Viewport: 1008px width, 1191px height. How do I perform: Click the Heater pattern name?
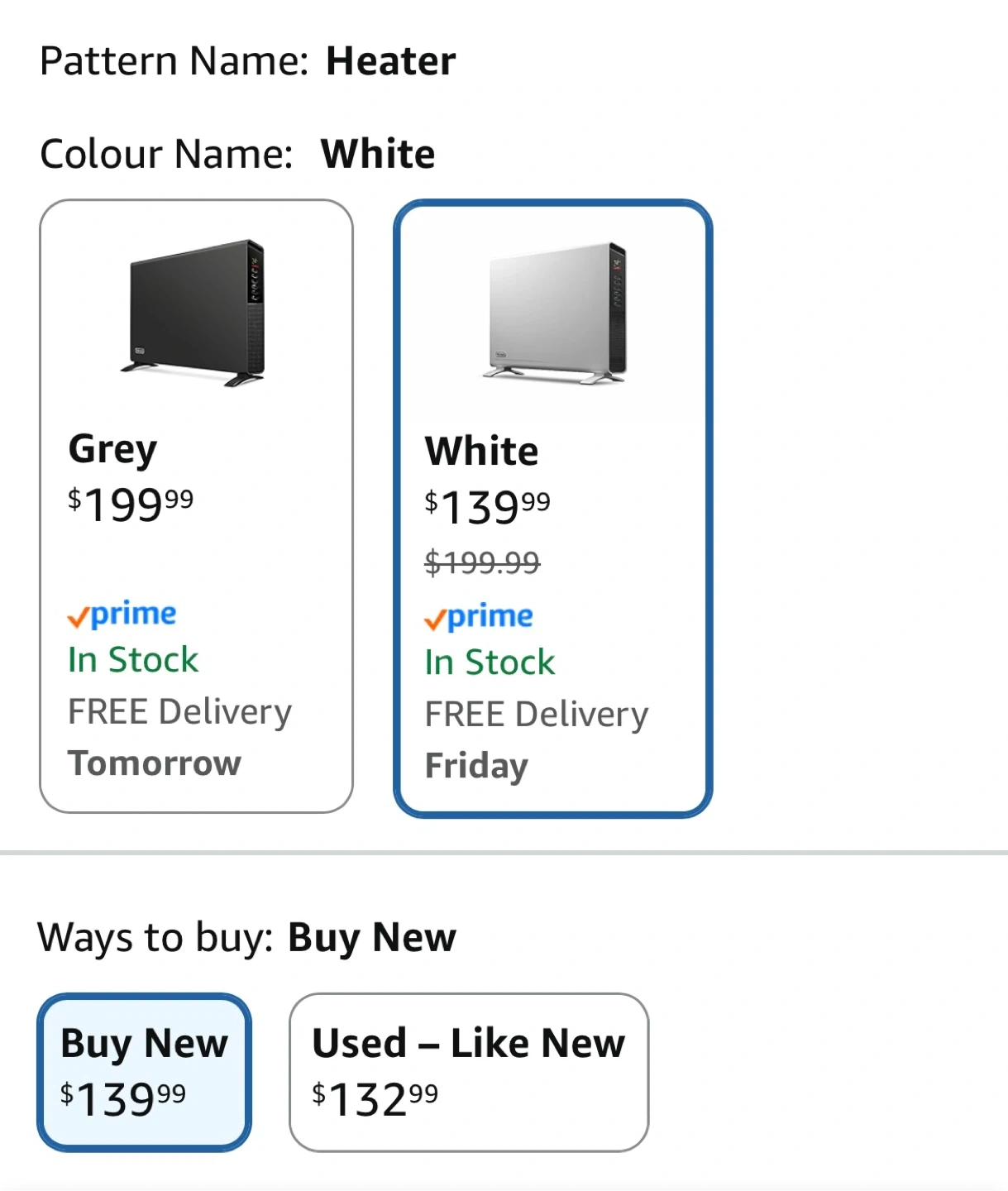click(390, 61)
